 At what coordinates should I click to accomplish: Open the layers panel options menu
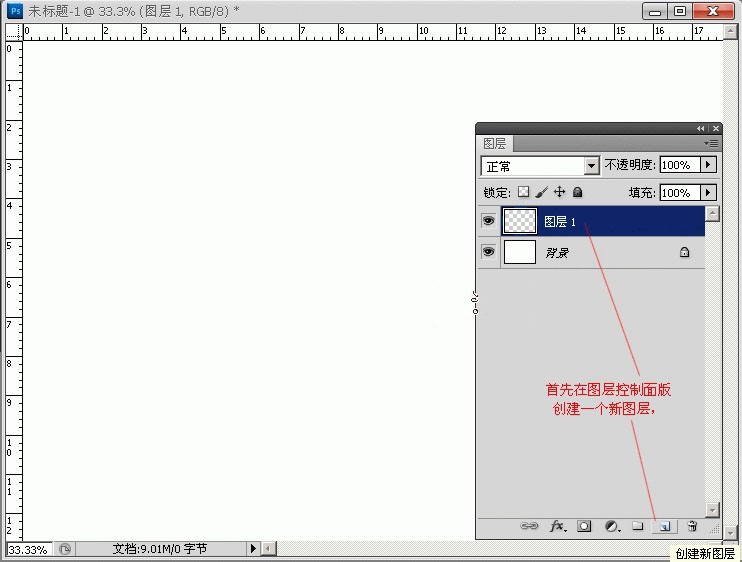[711, 143]
